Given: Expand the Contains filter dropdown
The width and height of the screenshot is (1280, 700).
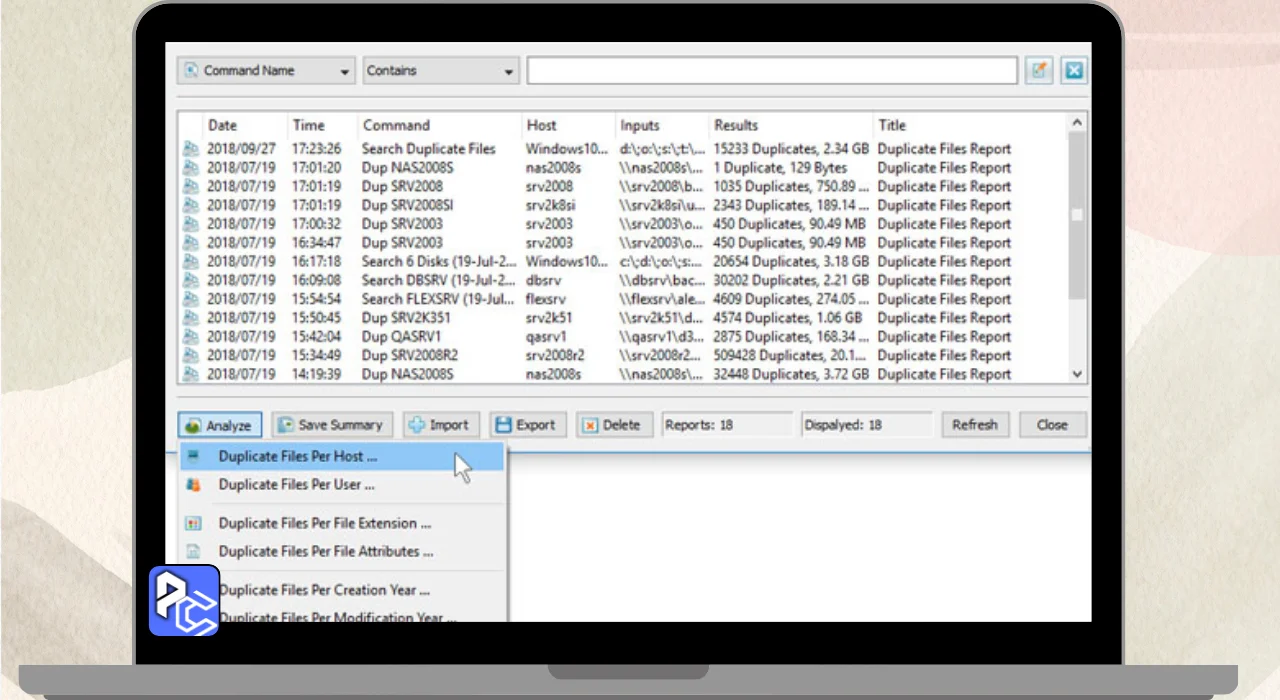Looking at the screenshot, I should [440, 71].
